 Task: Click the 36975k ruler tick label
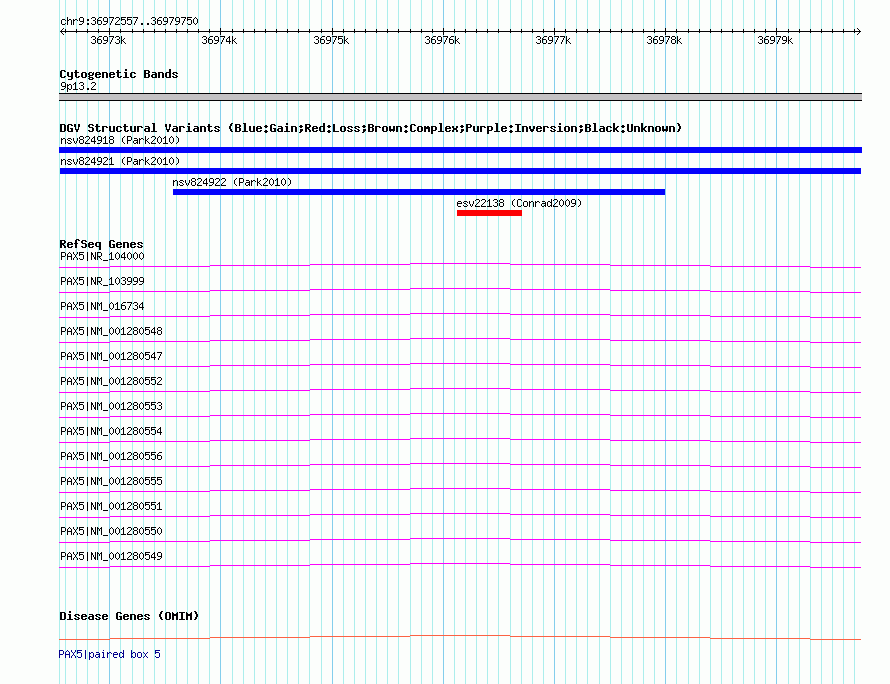pyautogui.click(x=331, y=40)
